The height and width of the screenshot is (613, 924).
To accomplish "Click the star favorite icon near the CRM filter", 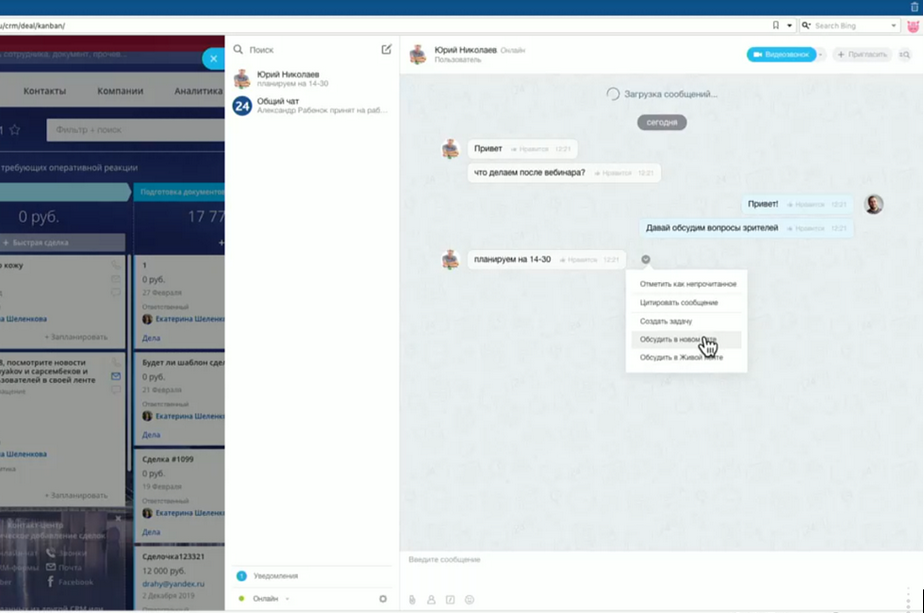I will point(15,130).
